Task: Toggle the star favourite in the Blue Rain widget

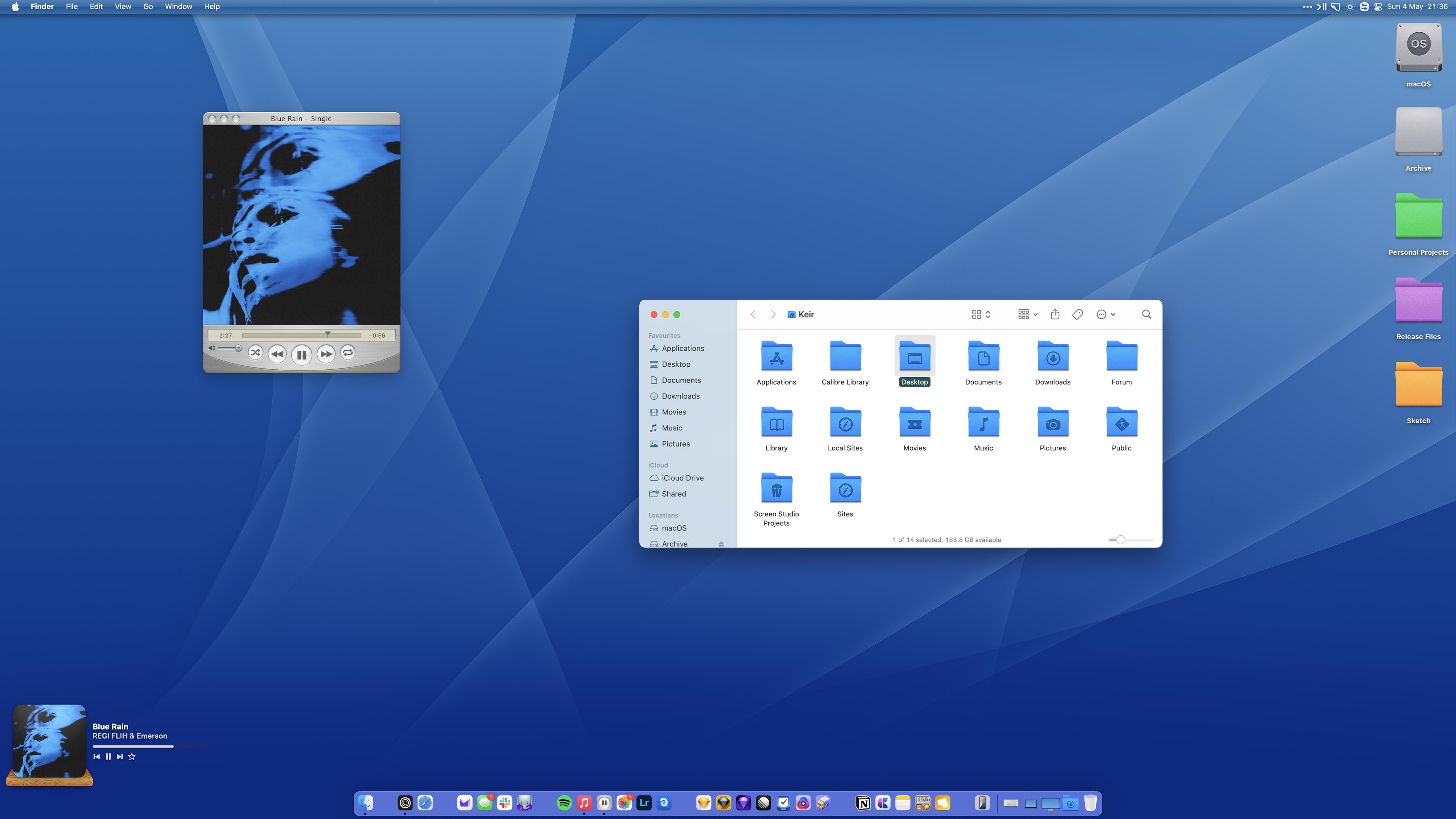Action: pyautogui.click(x=132, y=757)
